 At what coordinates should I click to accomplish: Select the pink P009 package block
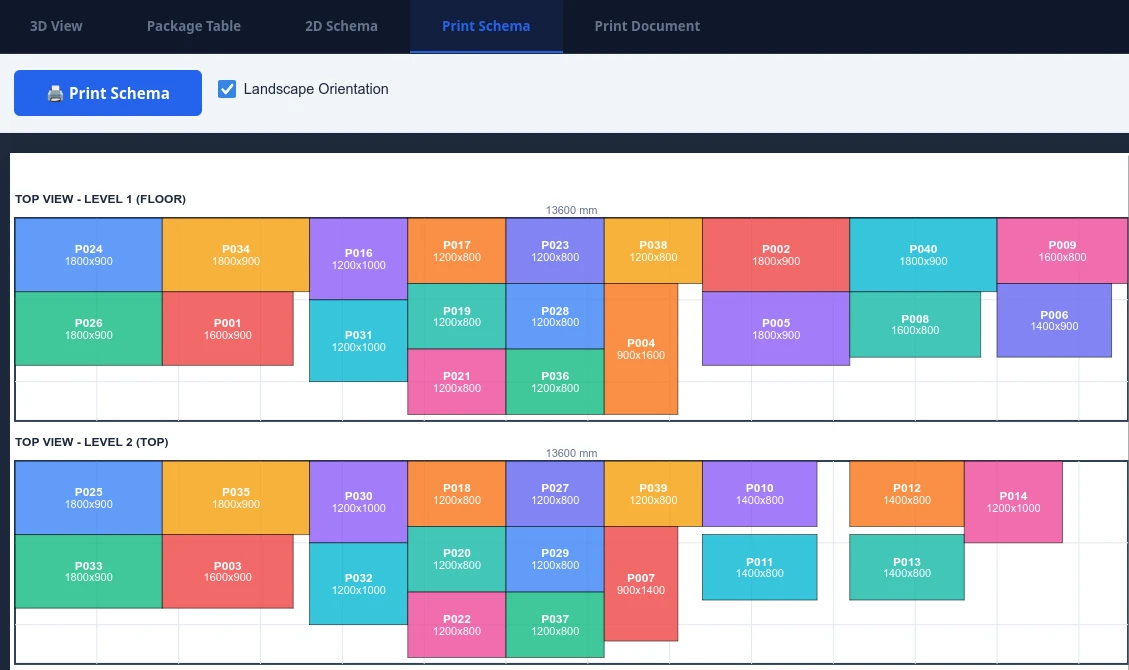pos(1062,251)
